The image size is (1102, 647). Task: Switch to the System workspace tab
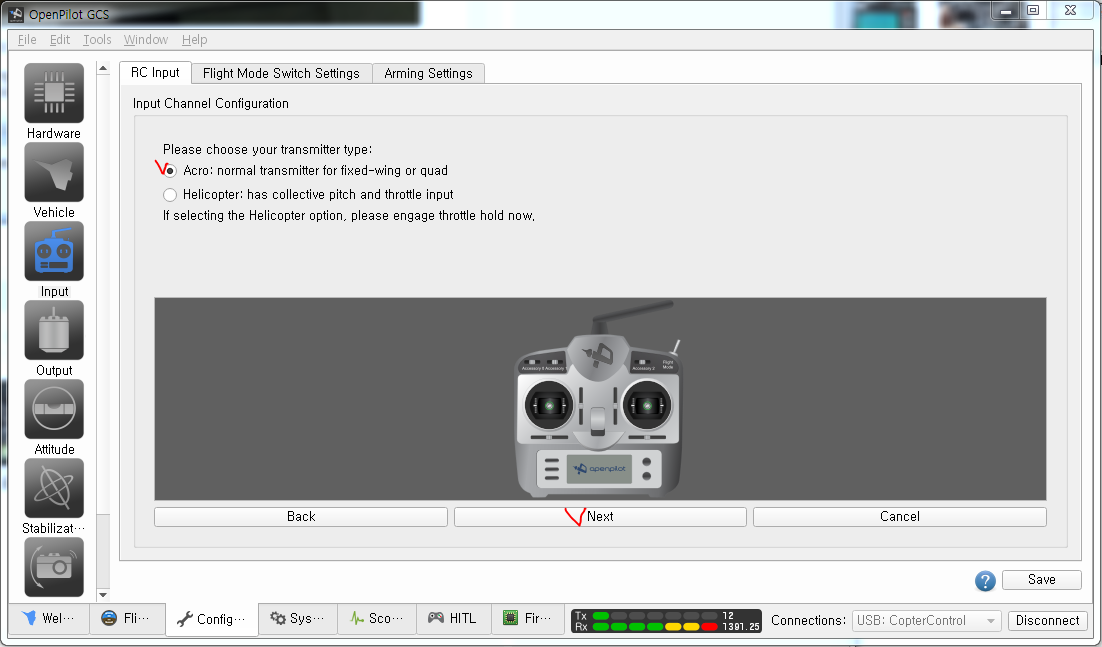tap(297, 618)
